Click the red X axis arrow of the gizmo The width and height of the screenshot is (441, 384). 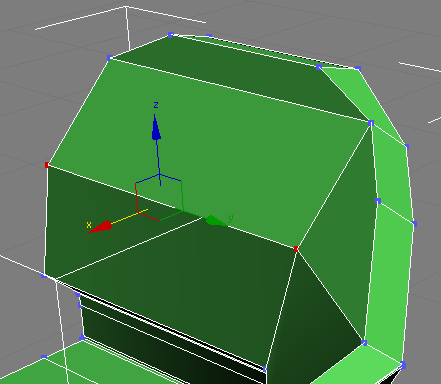tap(100, 227)
